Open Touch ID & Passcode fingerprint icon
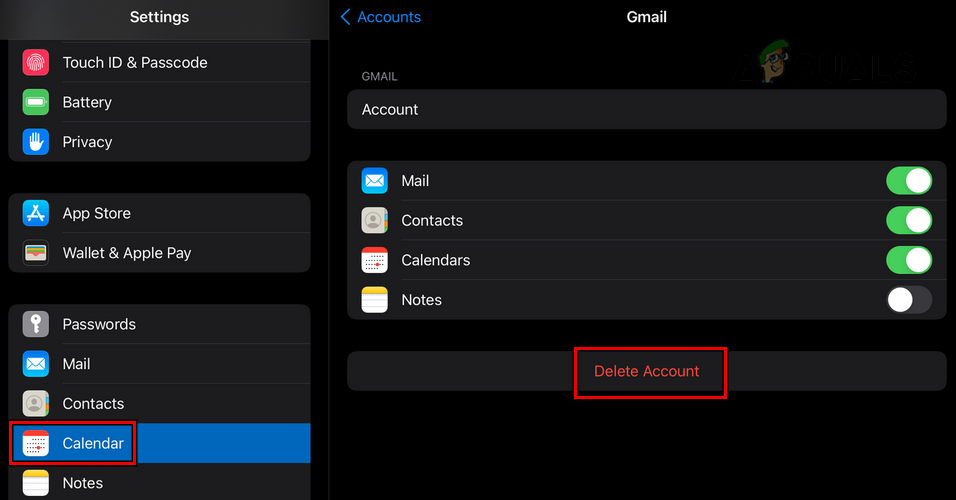Image resolution: width=956 pixels, height=500 pixels. [x=35, y=62]
